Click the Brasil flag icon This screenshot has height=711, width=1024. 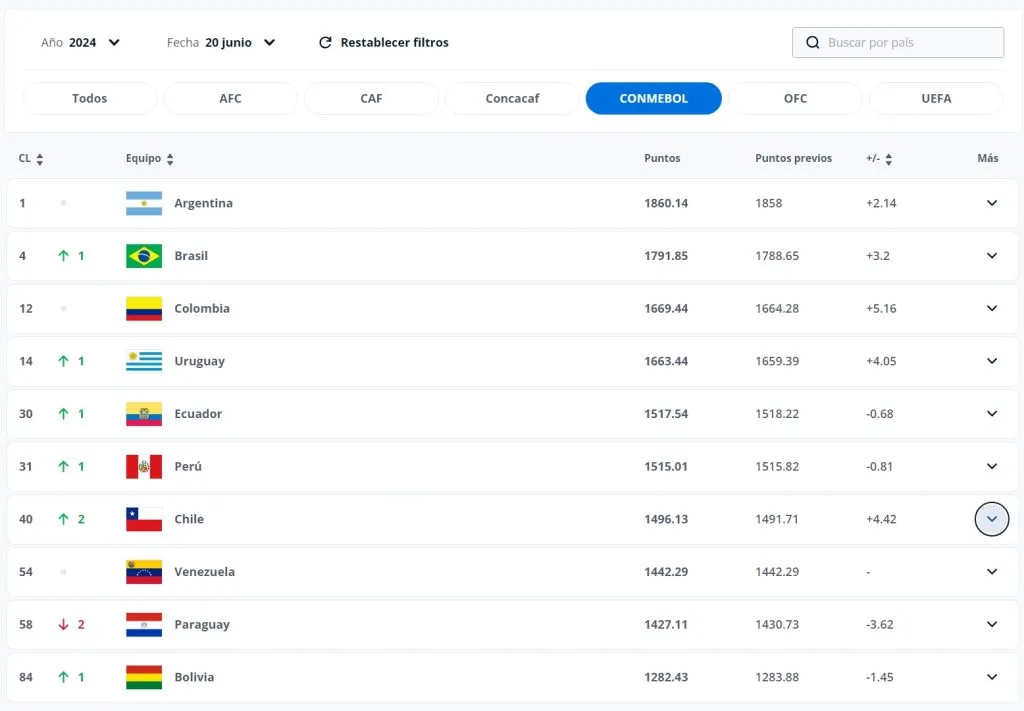pos(144,256)
